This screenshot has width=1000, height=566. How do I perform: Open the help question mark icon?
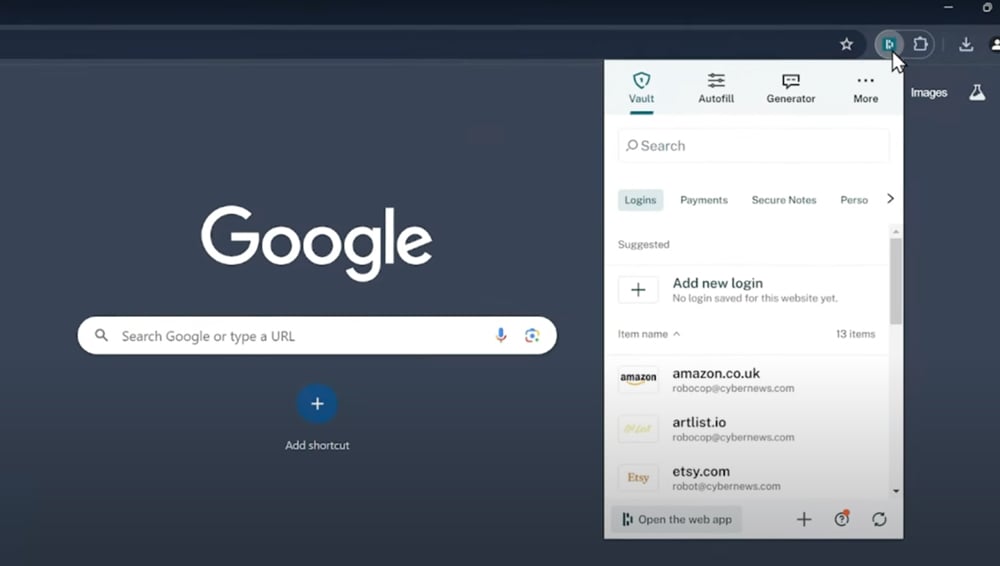tap(842, 519)
